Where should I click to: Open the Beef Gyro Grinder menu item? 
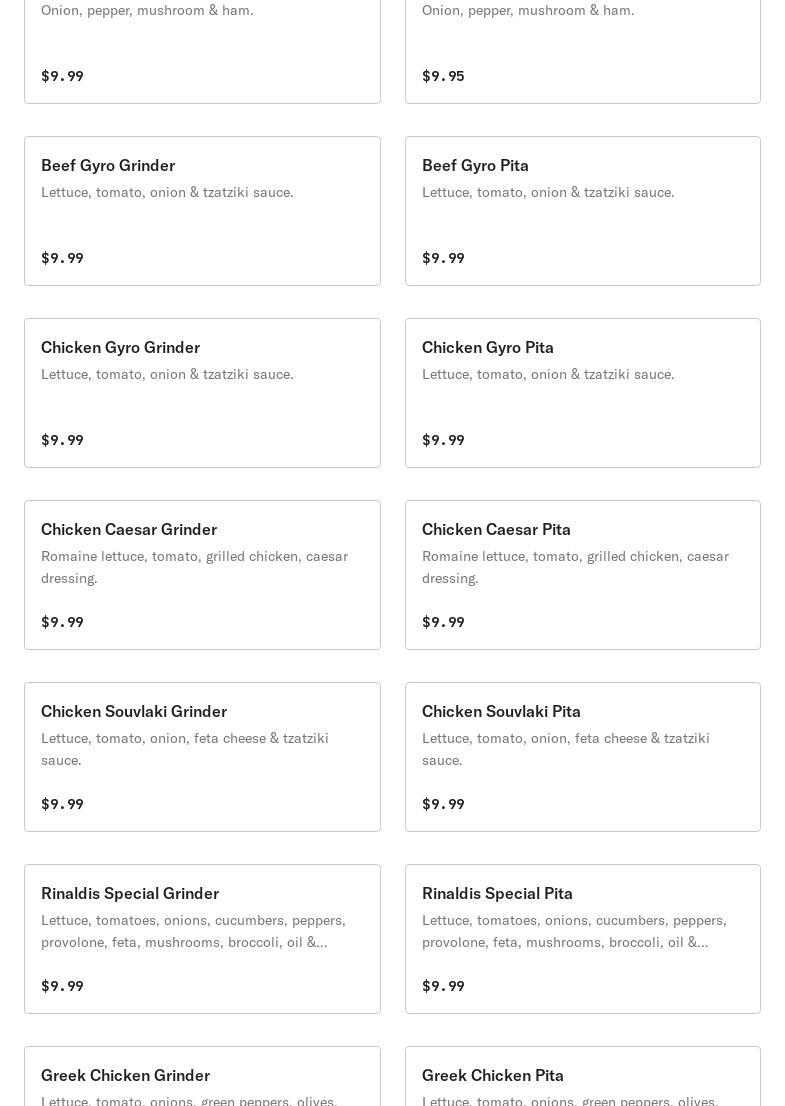click(x=202, y=211)
